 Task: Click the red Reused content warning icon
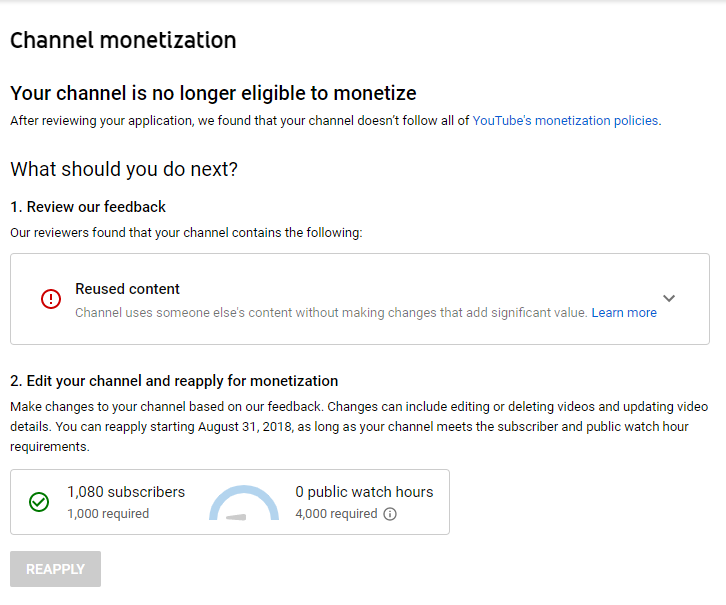click(x=51, y=299)
